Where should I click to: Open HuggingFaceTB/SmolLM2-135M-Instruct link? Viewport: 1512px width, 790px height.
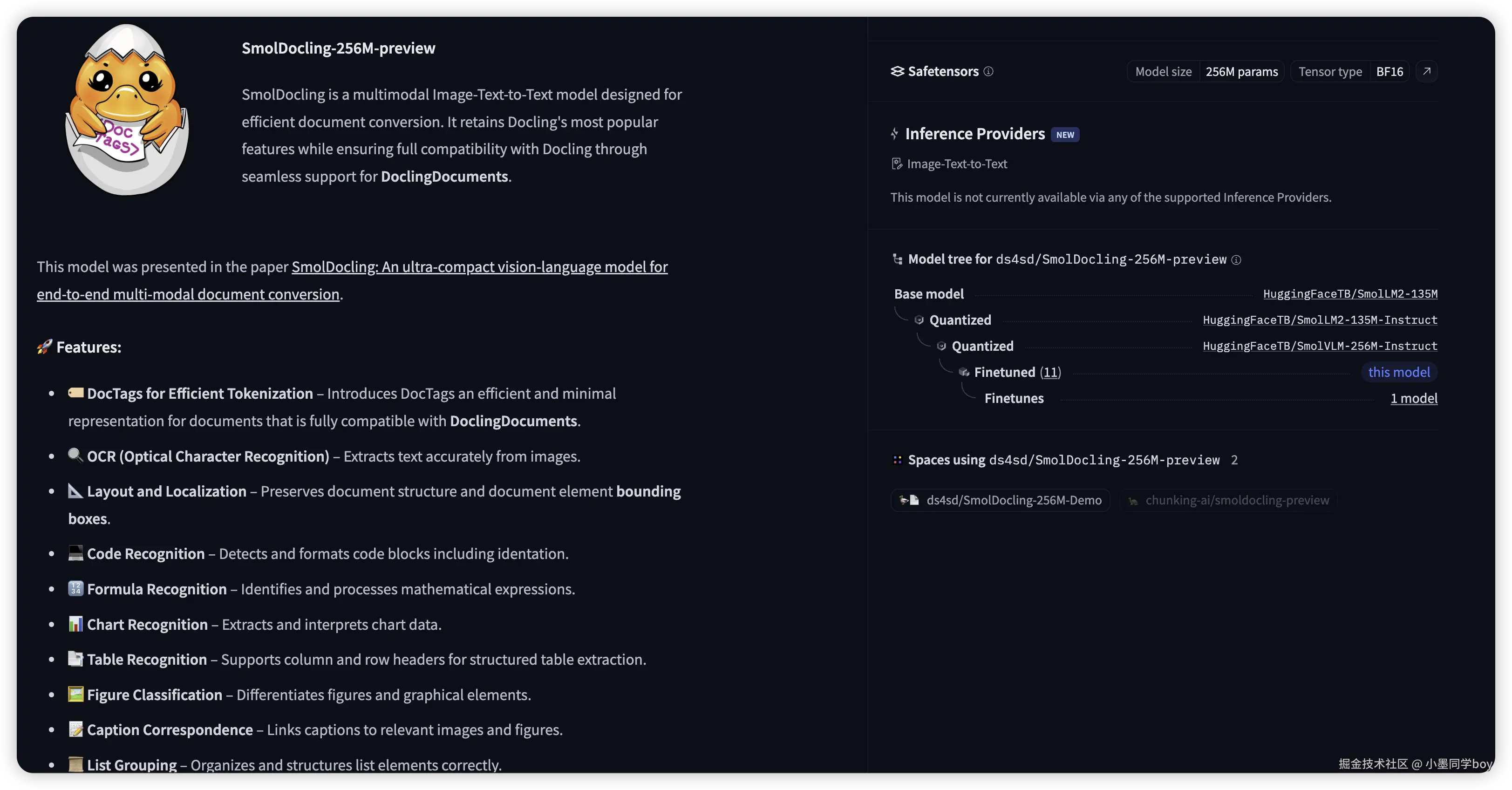[x=1320, y=320]
